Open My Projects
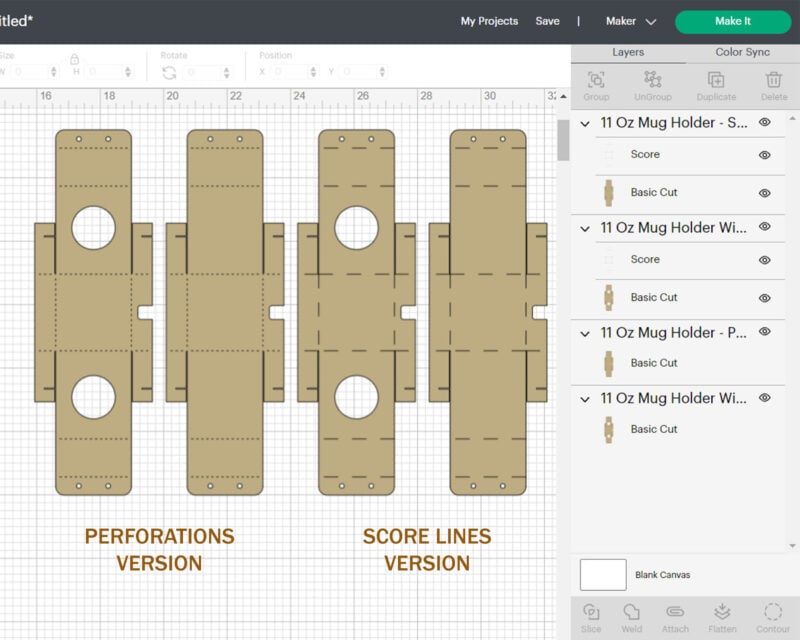Viewport: 800px width, 640px height. (x=489, y=21)
